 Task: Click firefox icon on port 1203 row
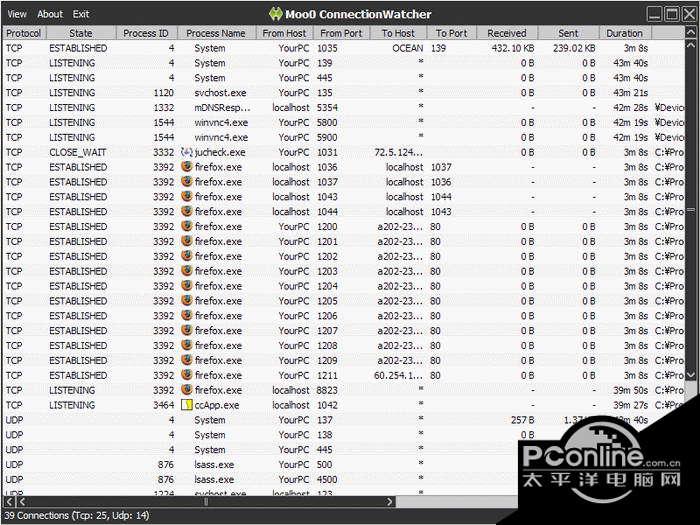187,271
